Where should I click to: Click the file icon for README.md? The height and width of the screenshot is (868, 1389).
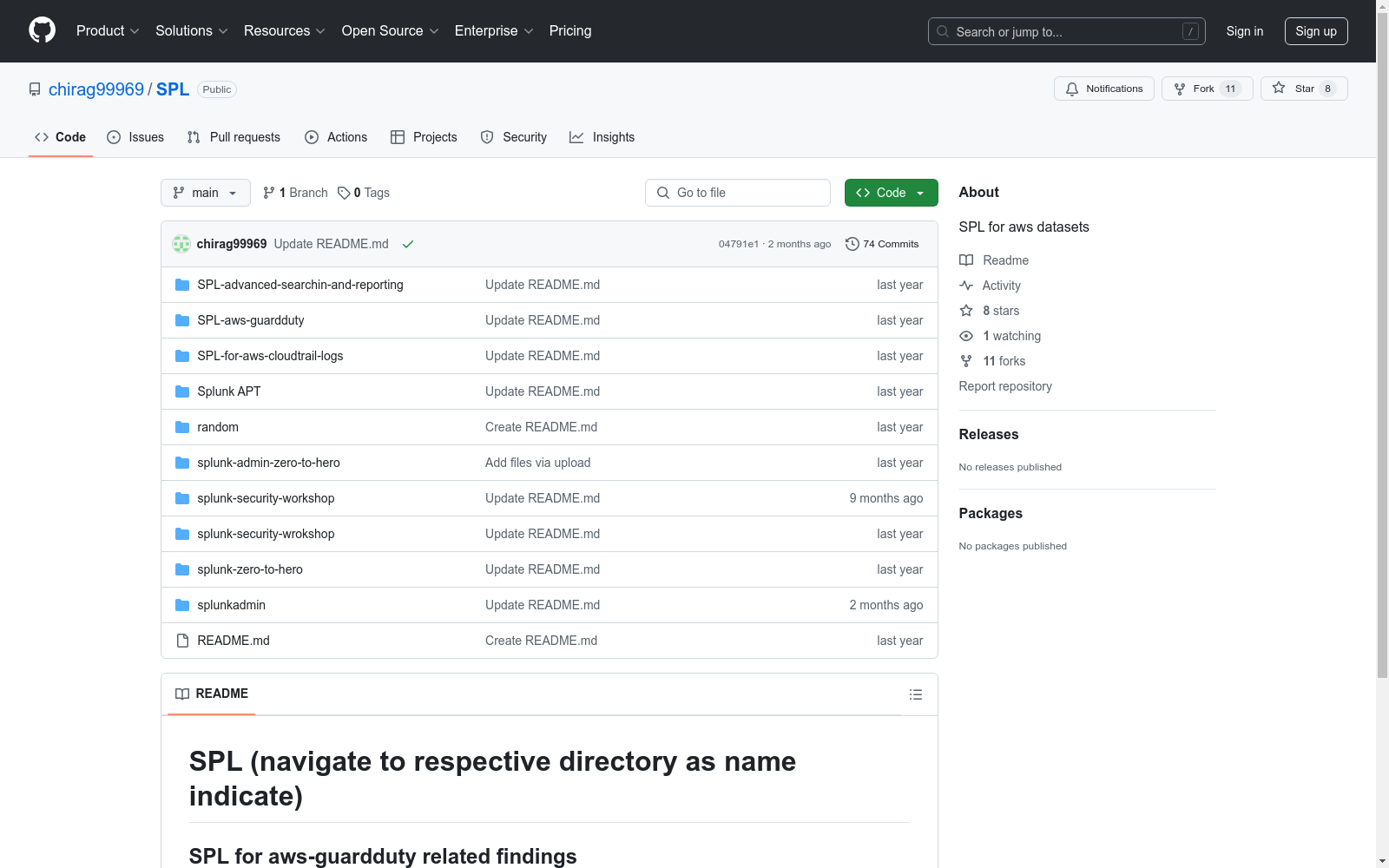(x=182, y=641)
